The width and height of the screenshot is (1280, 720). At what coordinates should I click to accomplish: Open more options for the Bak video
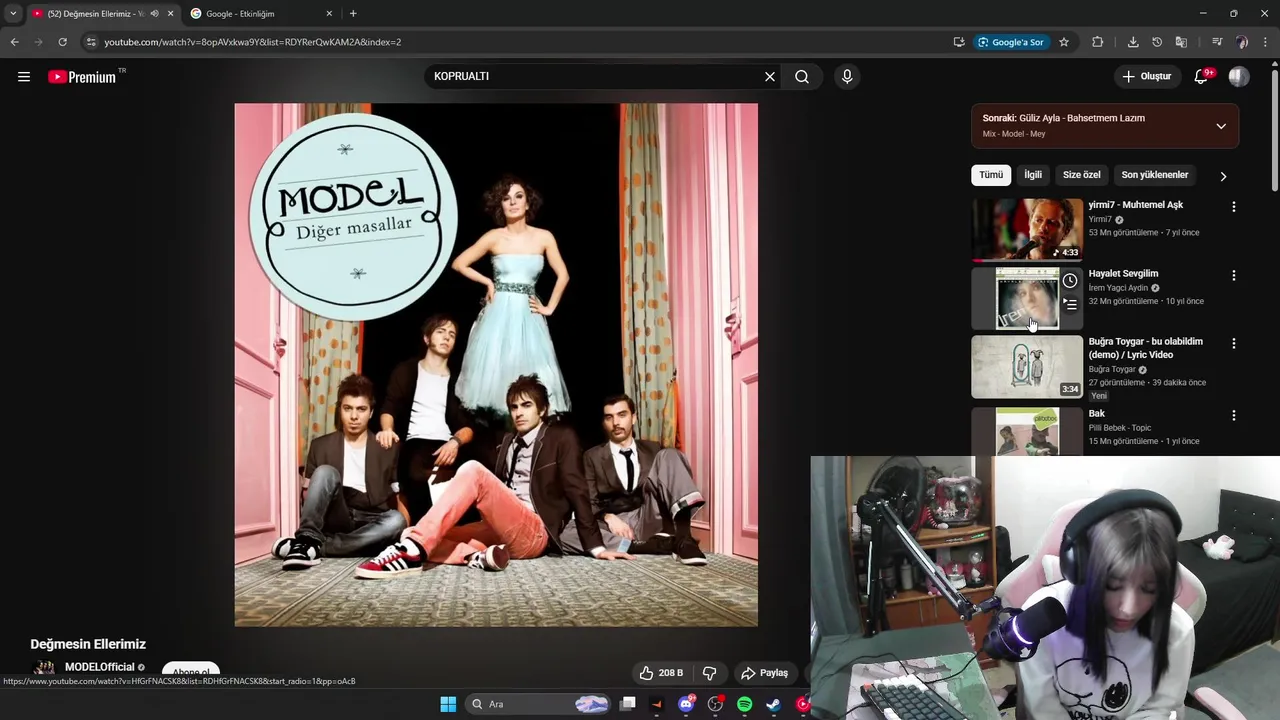coord(1233,415)
